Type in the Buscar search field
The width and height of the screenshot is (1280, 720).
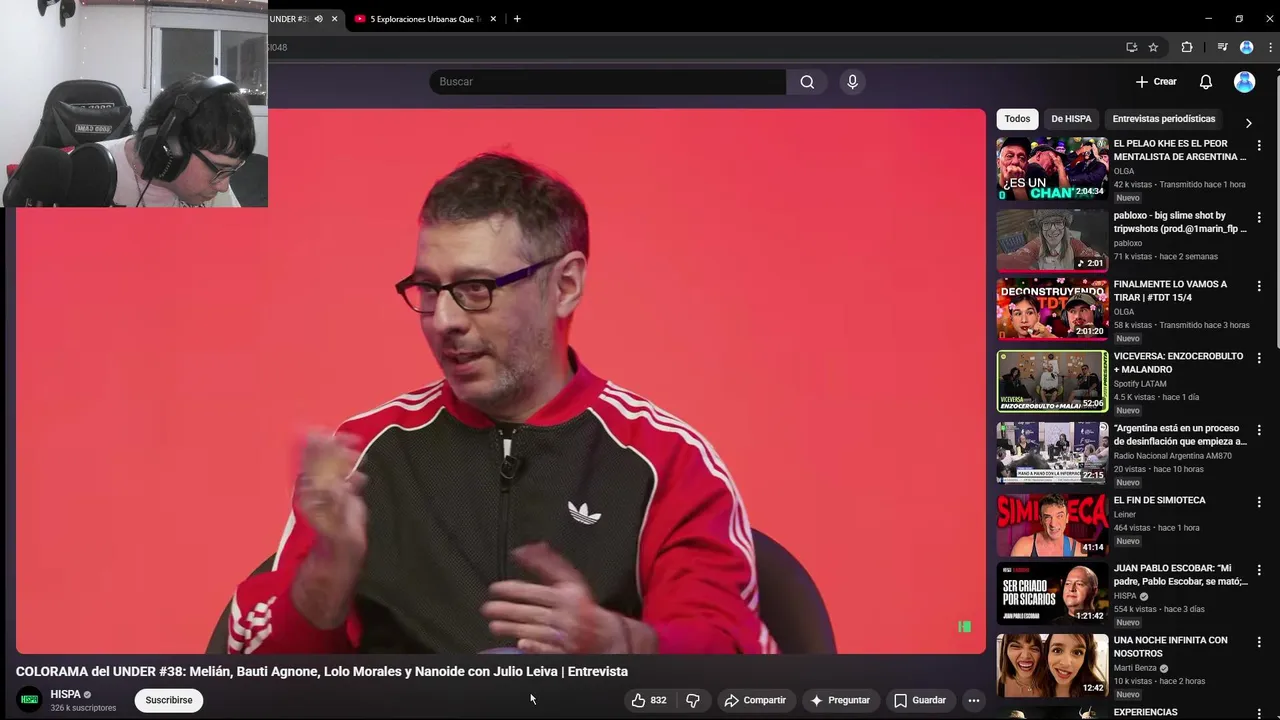[608, 82]
